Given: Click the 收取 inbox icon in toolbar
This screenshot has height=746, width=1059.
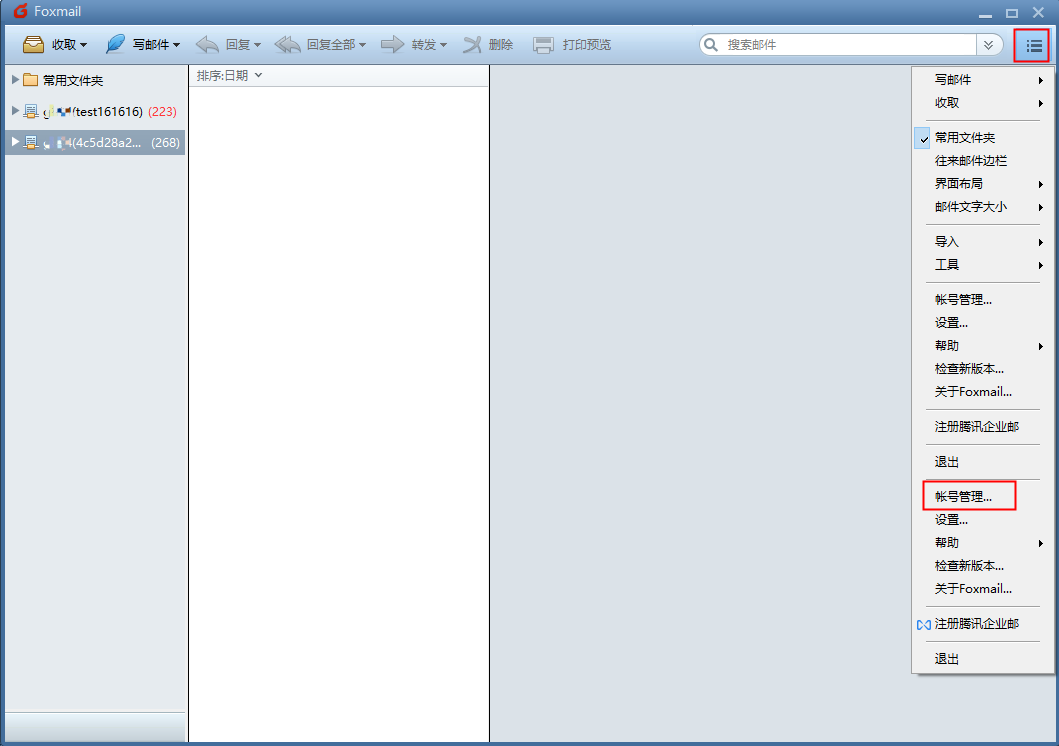Looking at the screenshot, I should tap(34, 45).
